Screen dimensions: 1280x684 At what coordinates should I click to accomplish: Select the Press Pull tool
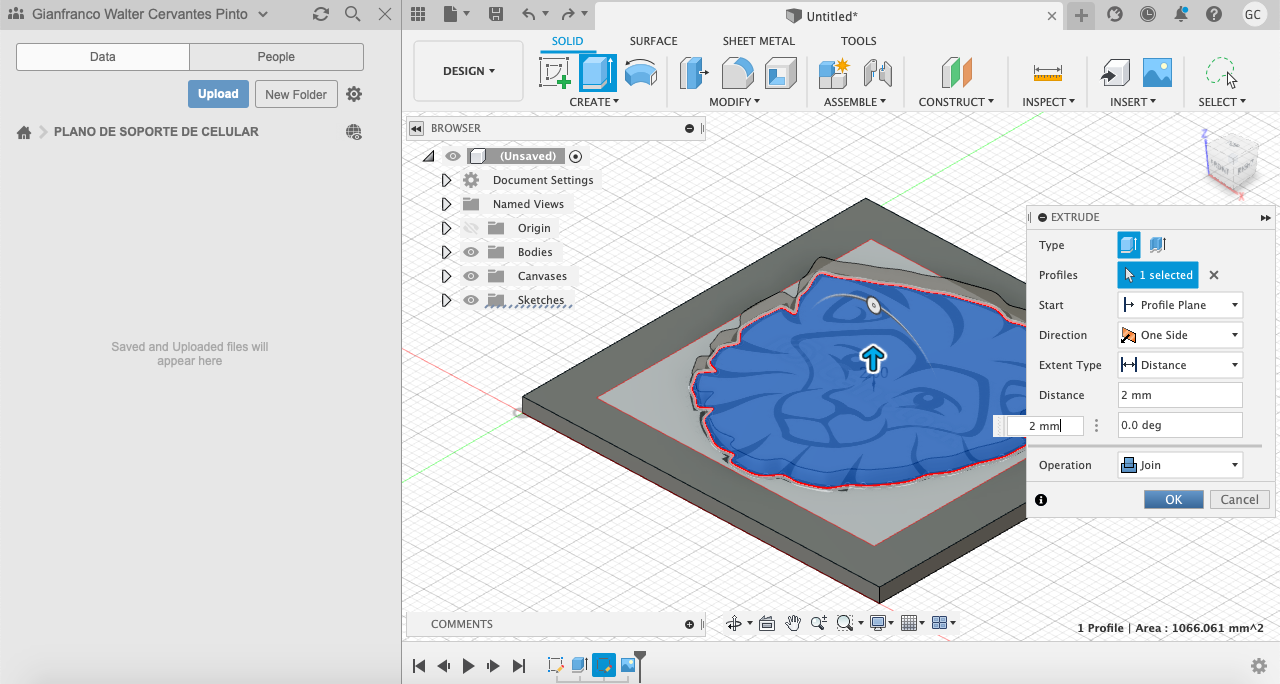coord(694,73)
